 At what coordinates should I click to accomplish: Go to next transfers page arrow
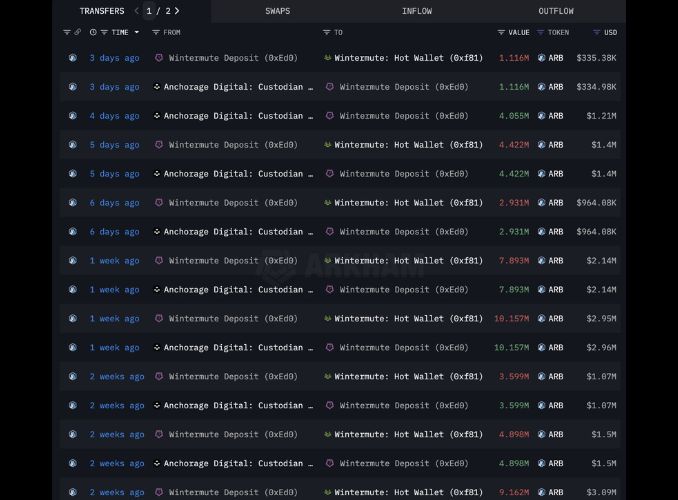coord(178,11)
